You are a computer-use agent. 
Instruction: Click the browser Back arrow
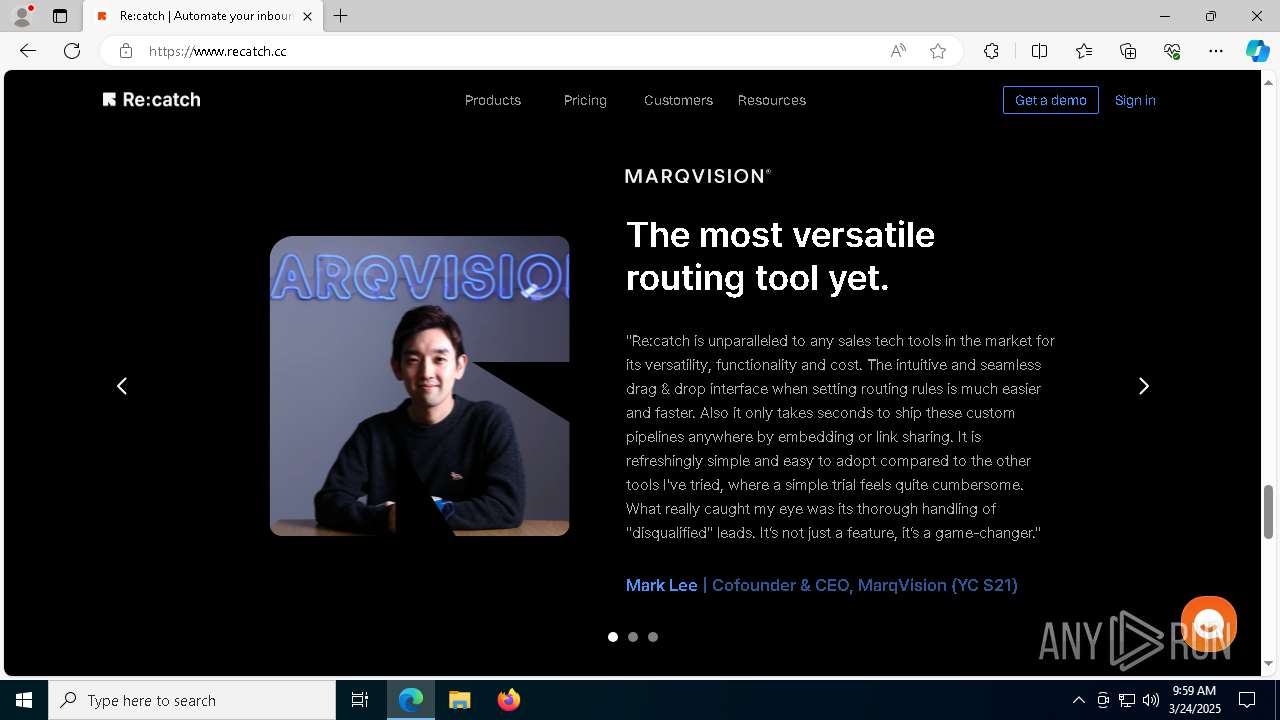pos(28,51)
